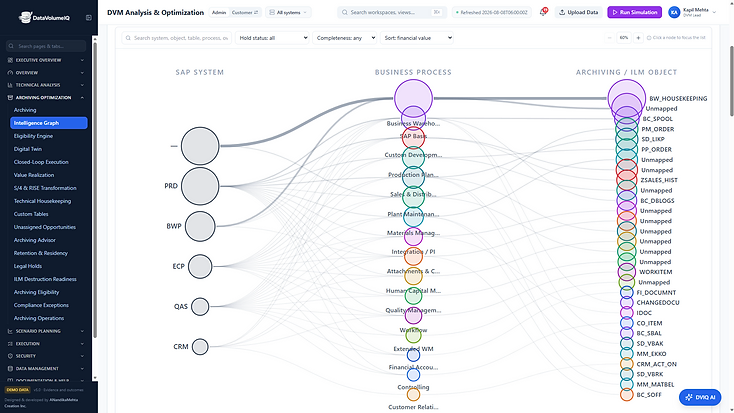Viewport: 734px width, 413px height.
Task: Open the user profile menu chevron
Action: tap(714, 12)
